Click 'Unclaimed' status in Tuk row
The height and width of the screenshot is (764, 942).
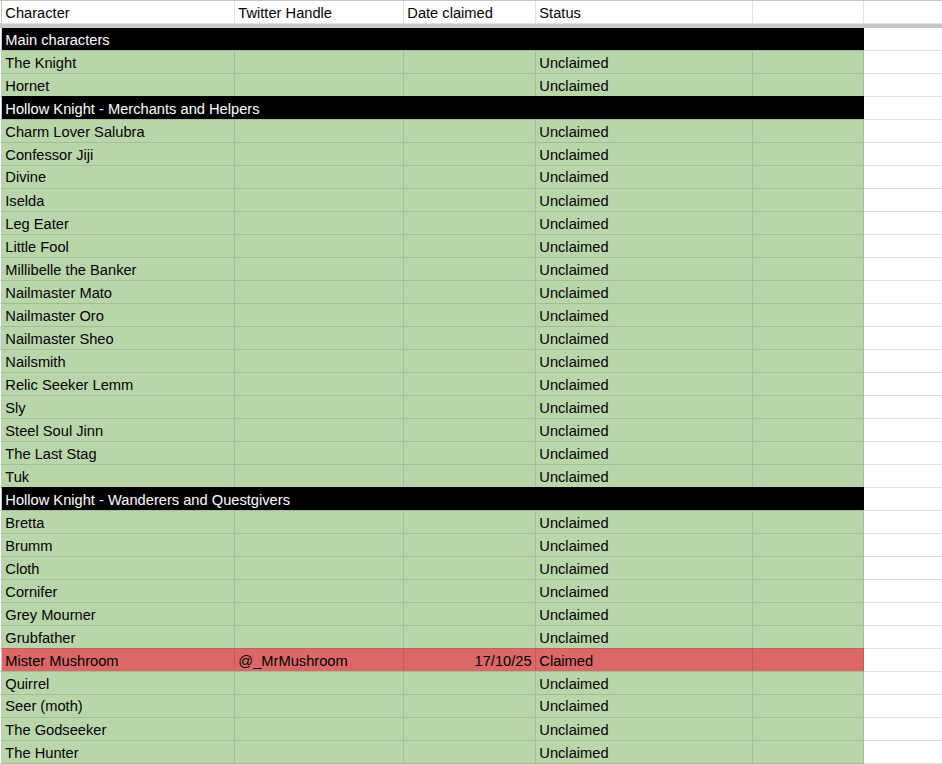pyautogui.click(x=644, y=476)
